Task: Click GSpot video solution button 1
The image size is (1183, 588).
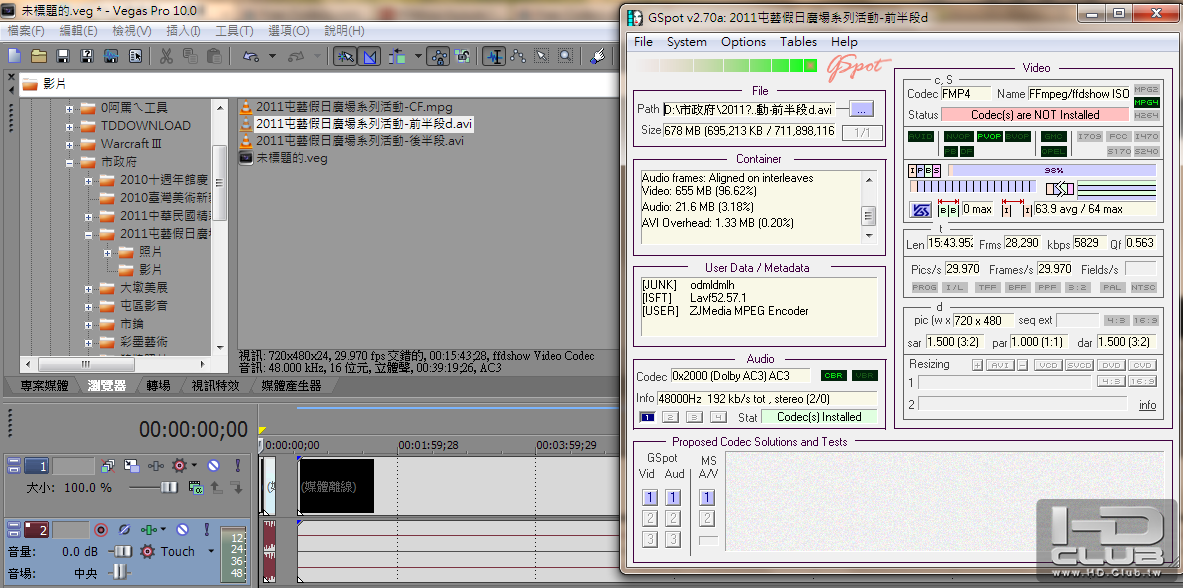Action: tap(650, 497)
